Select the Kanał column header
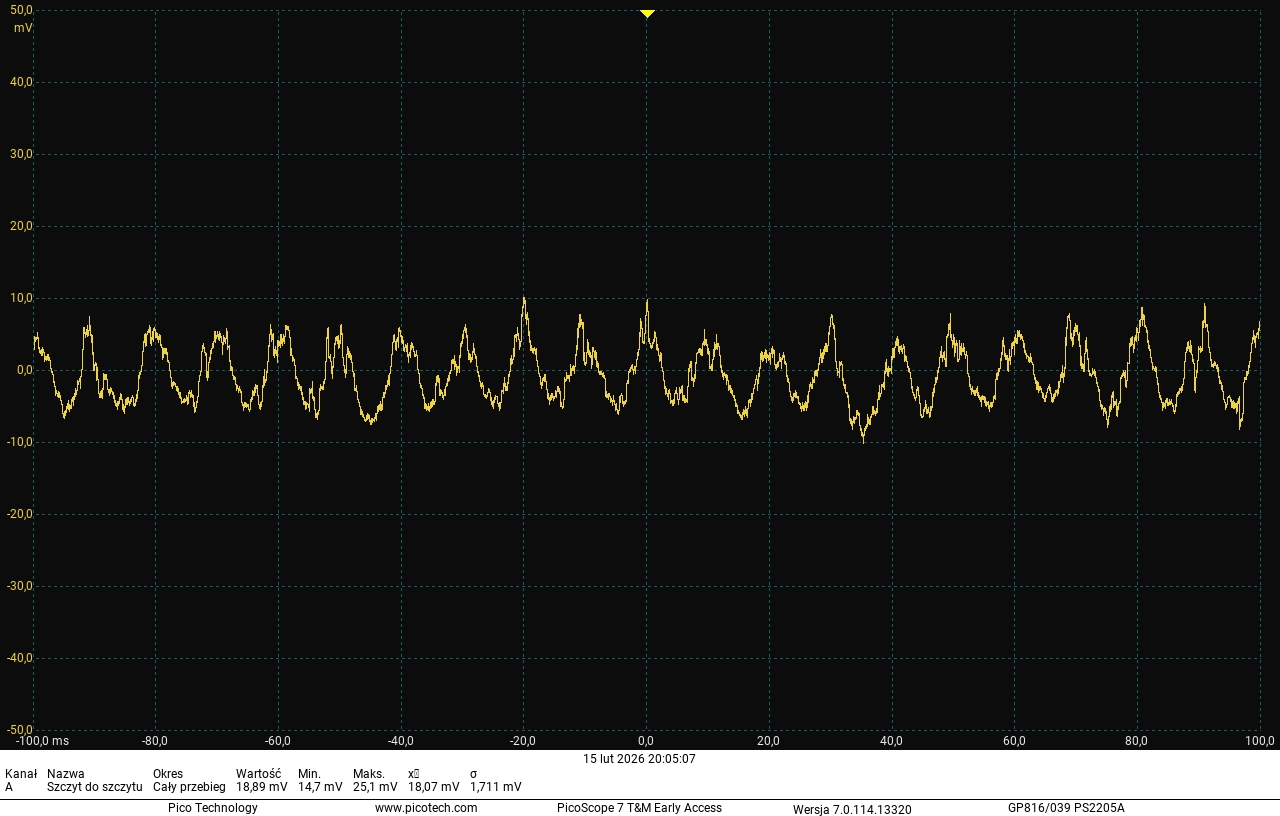1280x816 pixels. pyautogui.click(x=20, y=774)
